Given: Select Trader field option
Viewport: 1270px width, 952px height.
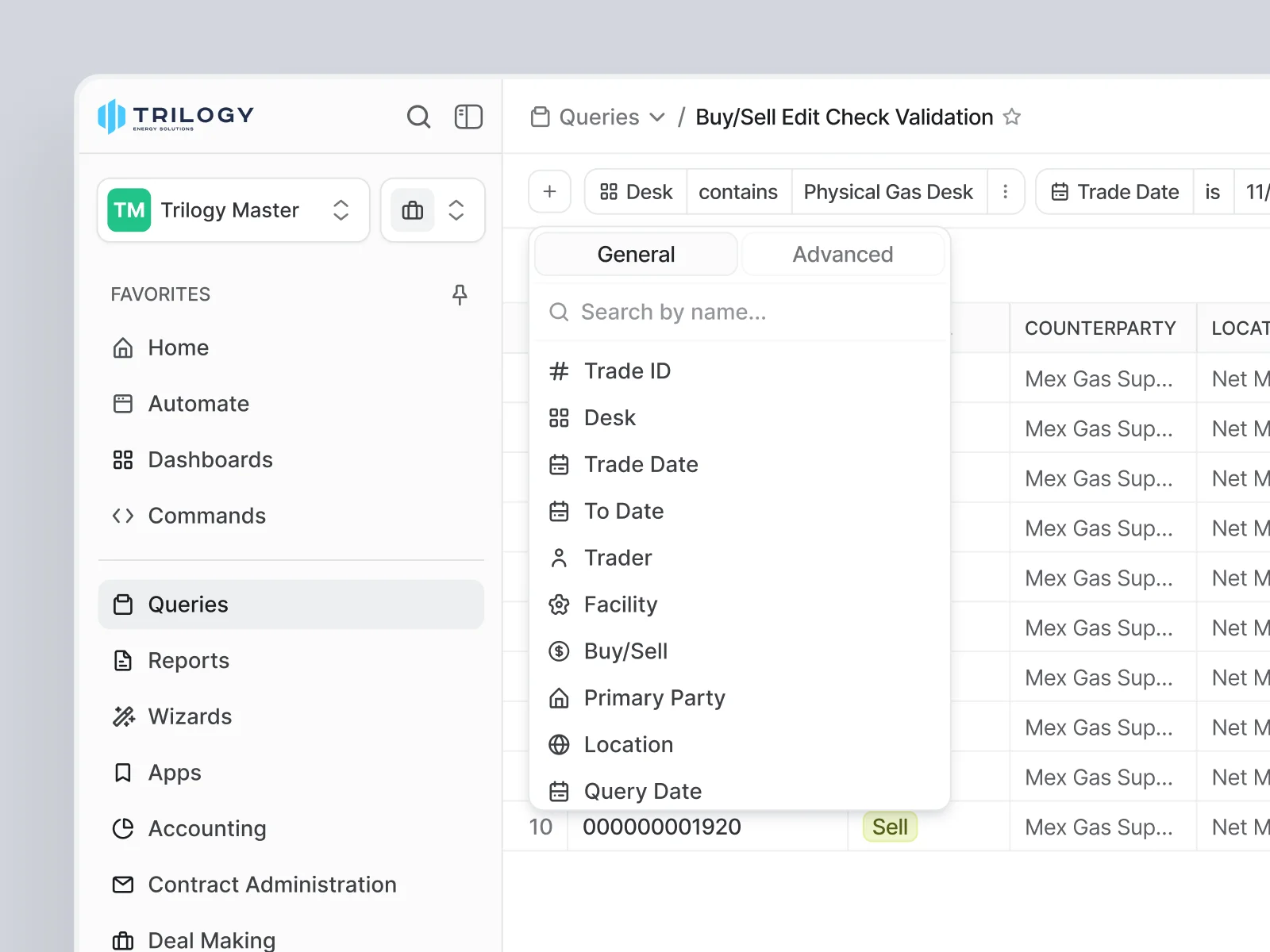Looking at the screenshot, I should 740,559.
